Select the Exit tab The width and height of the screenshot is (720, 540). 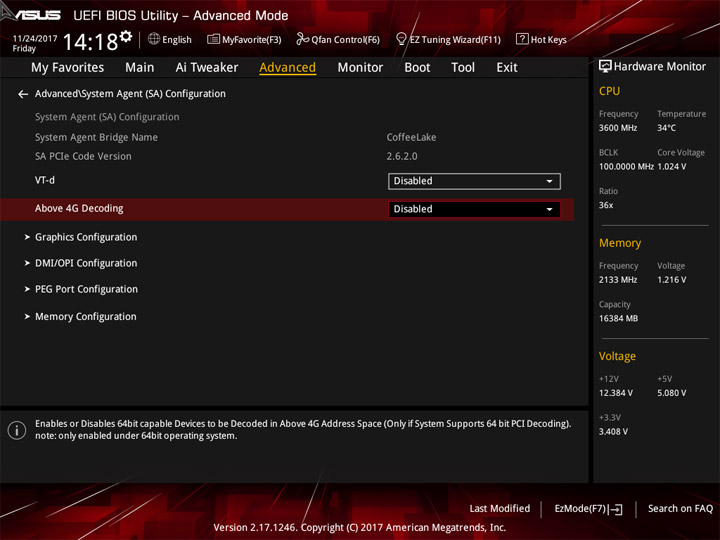506,68
